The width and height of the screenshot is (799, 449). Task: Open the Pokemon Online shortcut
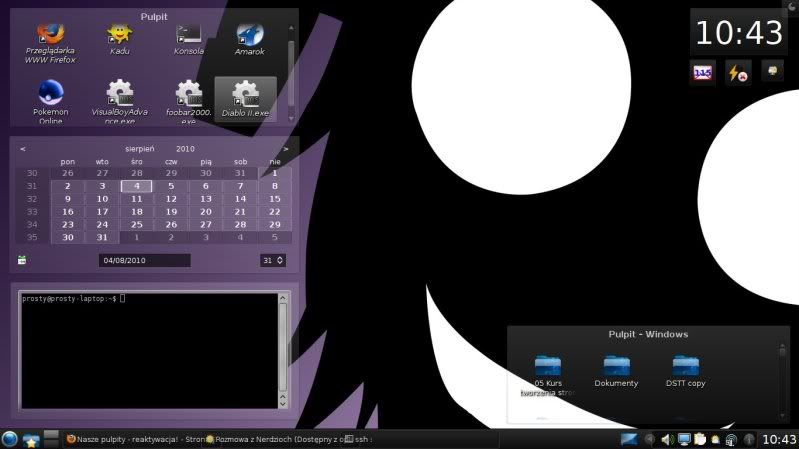coord(50,101)
